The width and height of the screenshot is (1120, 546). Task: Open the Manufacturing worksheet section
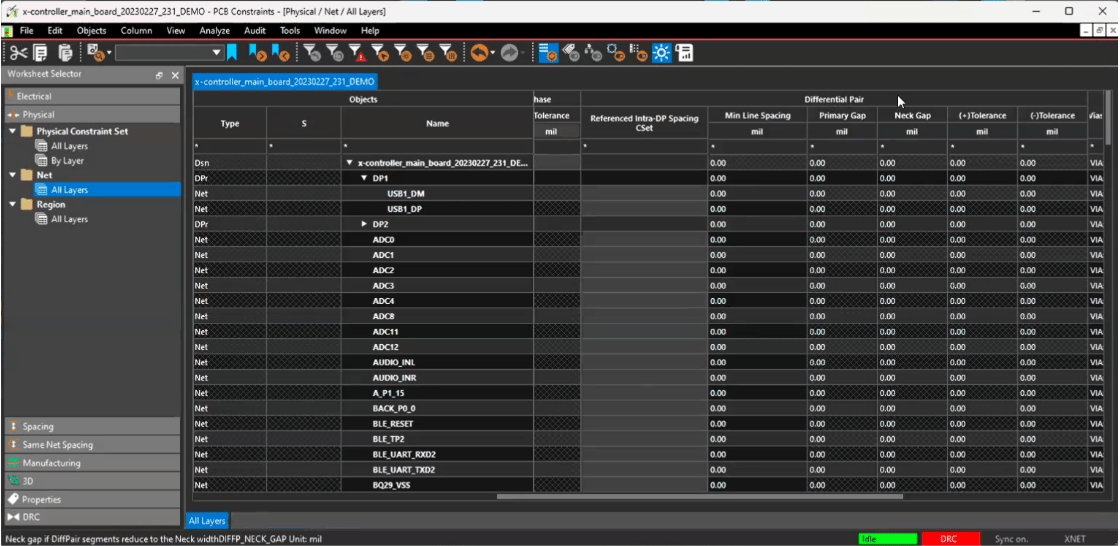click(92, 463)
